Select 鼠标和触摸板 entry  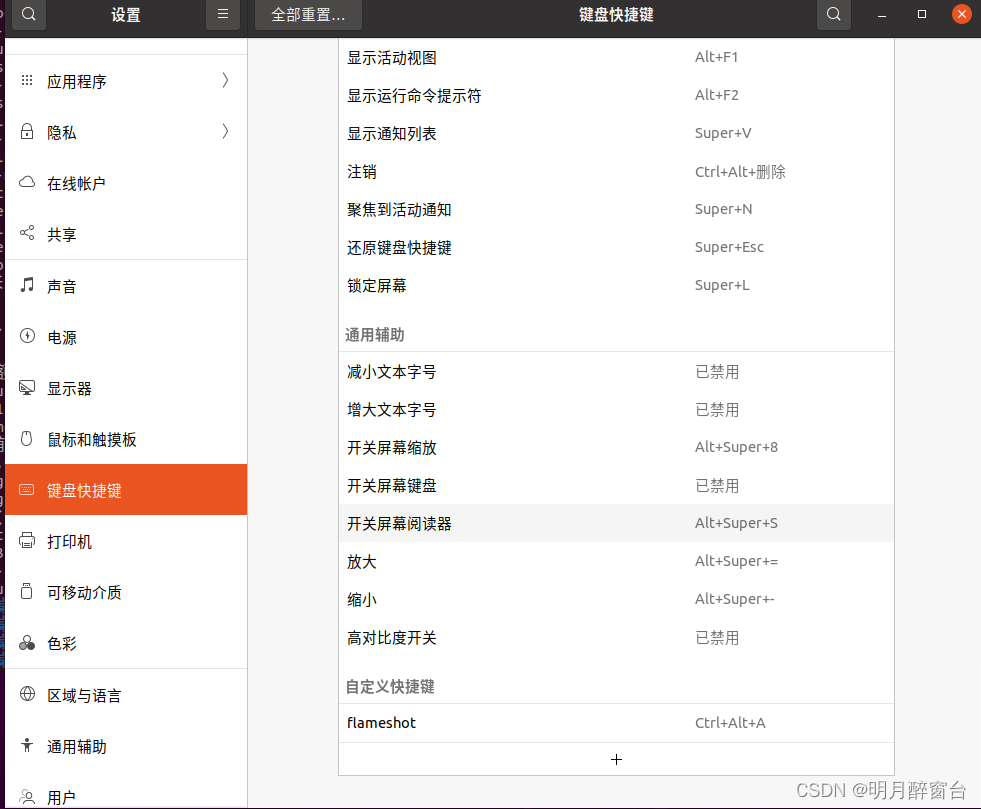126,439
